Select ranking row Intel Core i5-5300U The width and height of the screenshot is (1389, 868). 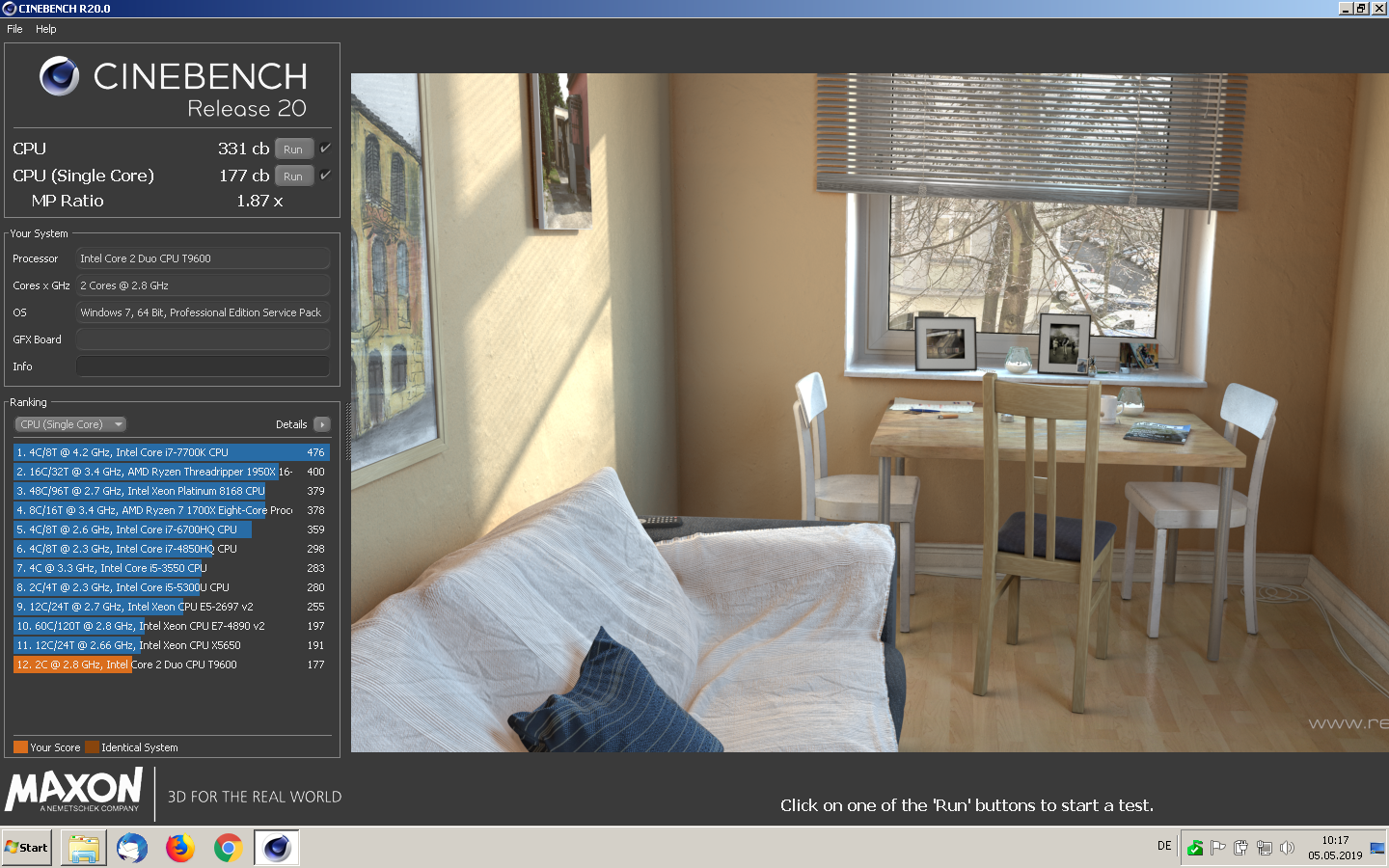pyautogui.click(x=172, y=587)
